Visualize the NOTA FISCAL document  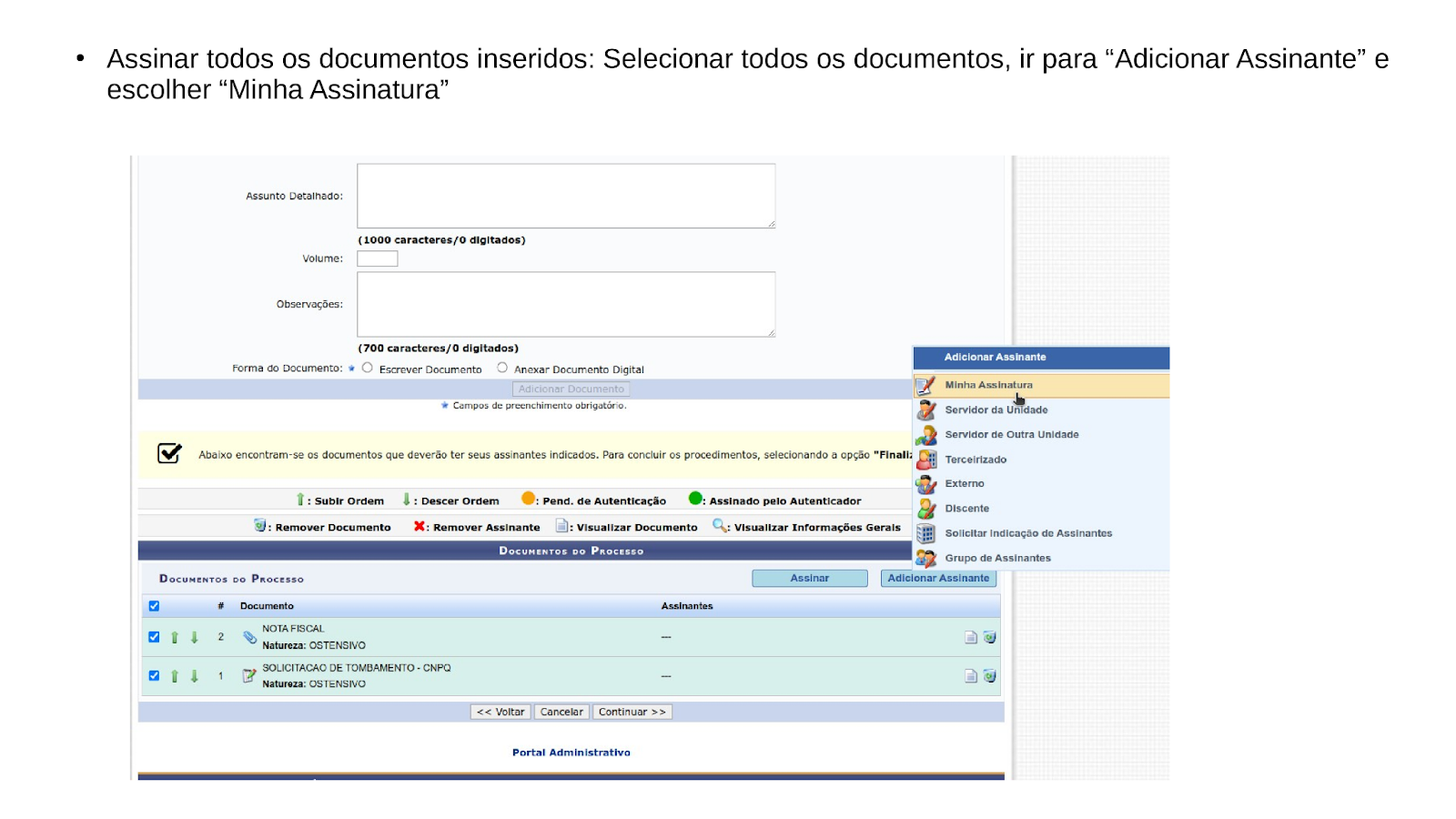(x=971, y=638)
